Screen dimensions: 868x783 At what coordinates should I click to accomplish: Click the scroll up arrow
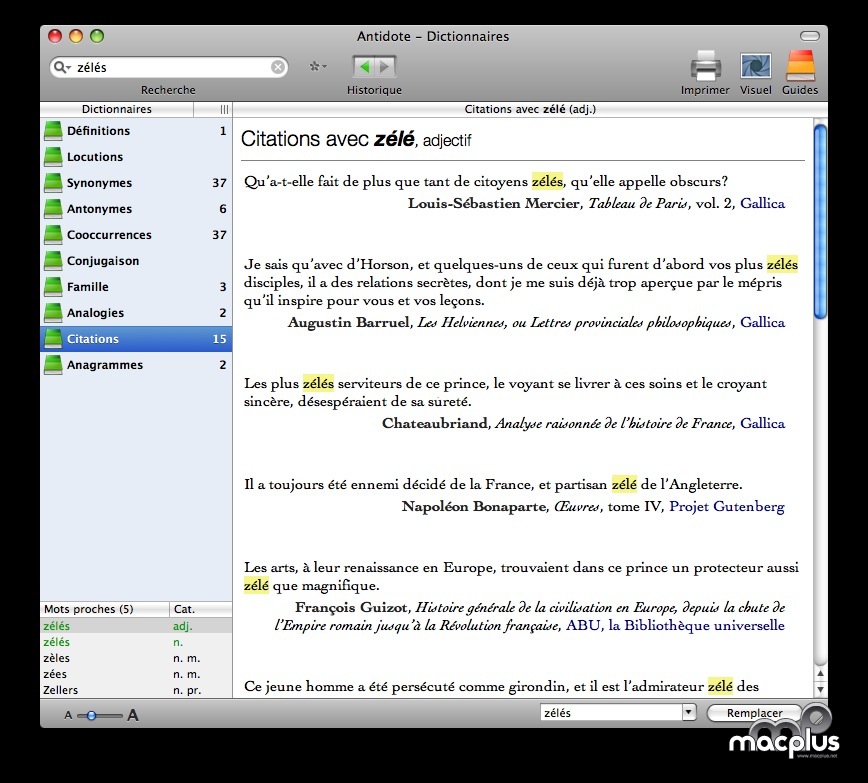(x=820, y=673)
